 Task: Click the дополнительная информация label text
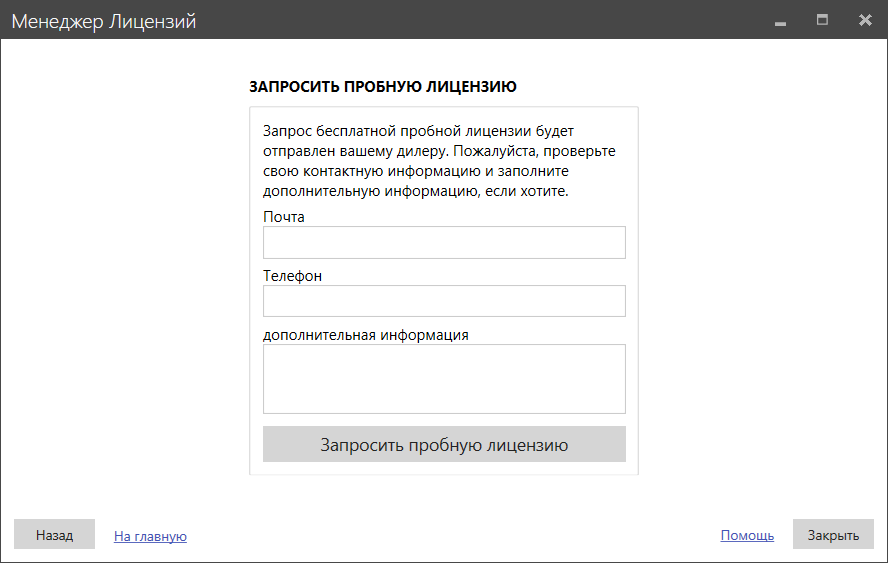366,335
